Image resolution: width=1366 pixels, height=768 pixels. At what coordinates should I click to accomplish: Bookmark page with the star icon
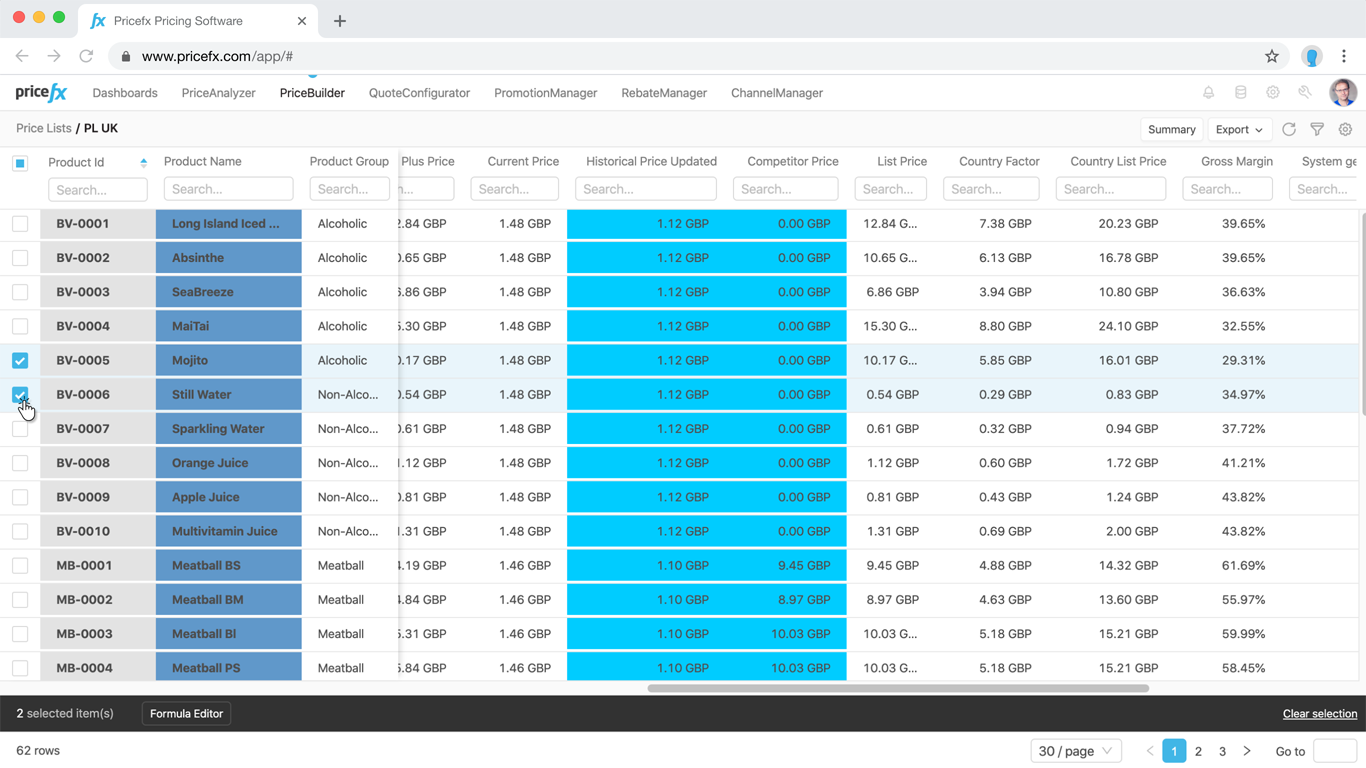1272,57
